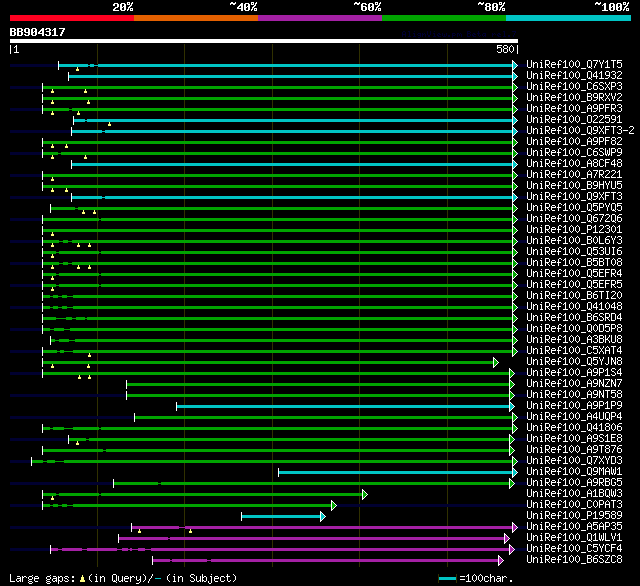Open hit UniRef100_A4UQP4

click(x=574, y=417)
